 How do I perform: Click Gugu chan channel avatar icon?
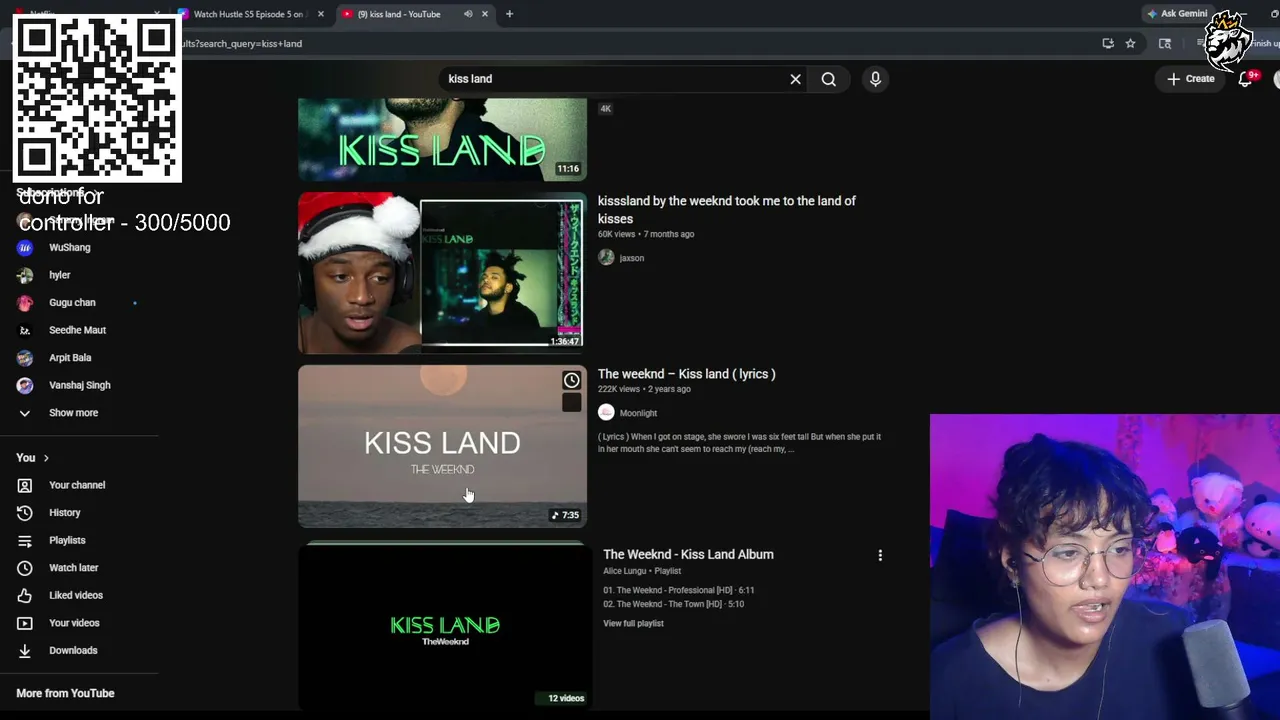(25, 303)
